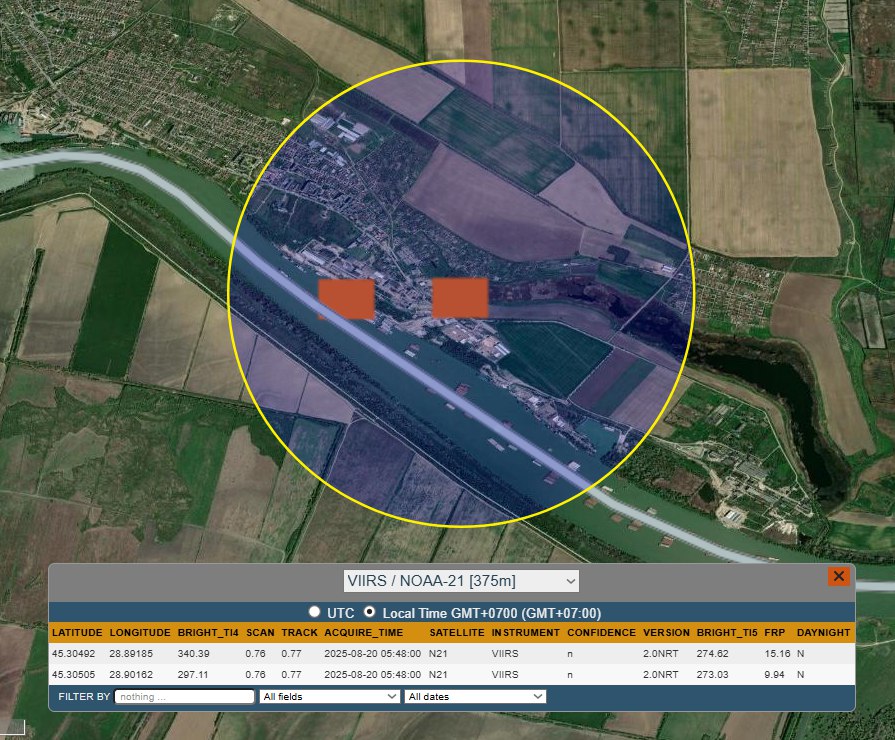Click the brightness value 340.39 cell
This screenshot has width=895, height=740.
[194, 653]
